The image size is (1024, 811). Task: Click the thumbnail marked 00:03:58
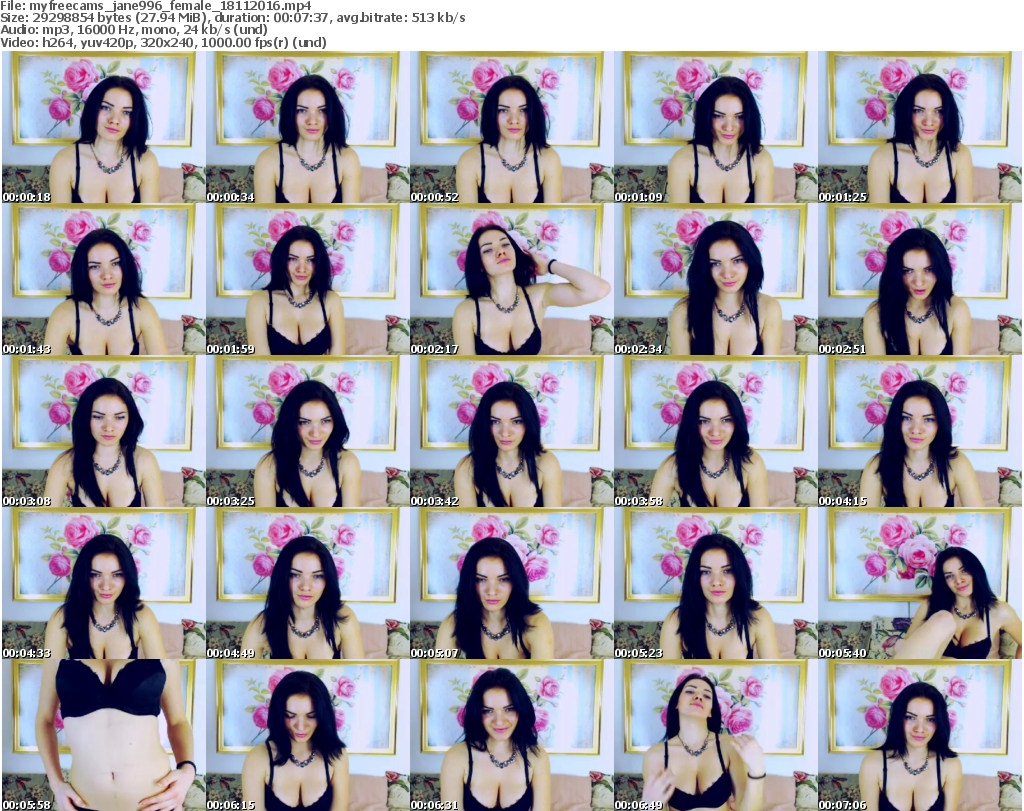pyautogui.click(x=715, y=432)
